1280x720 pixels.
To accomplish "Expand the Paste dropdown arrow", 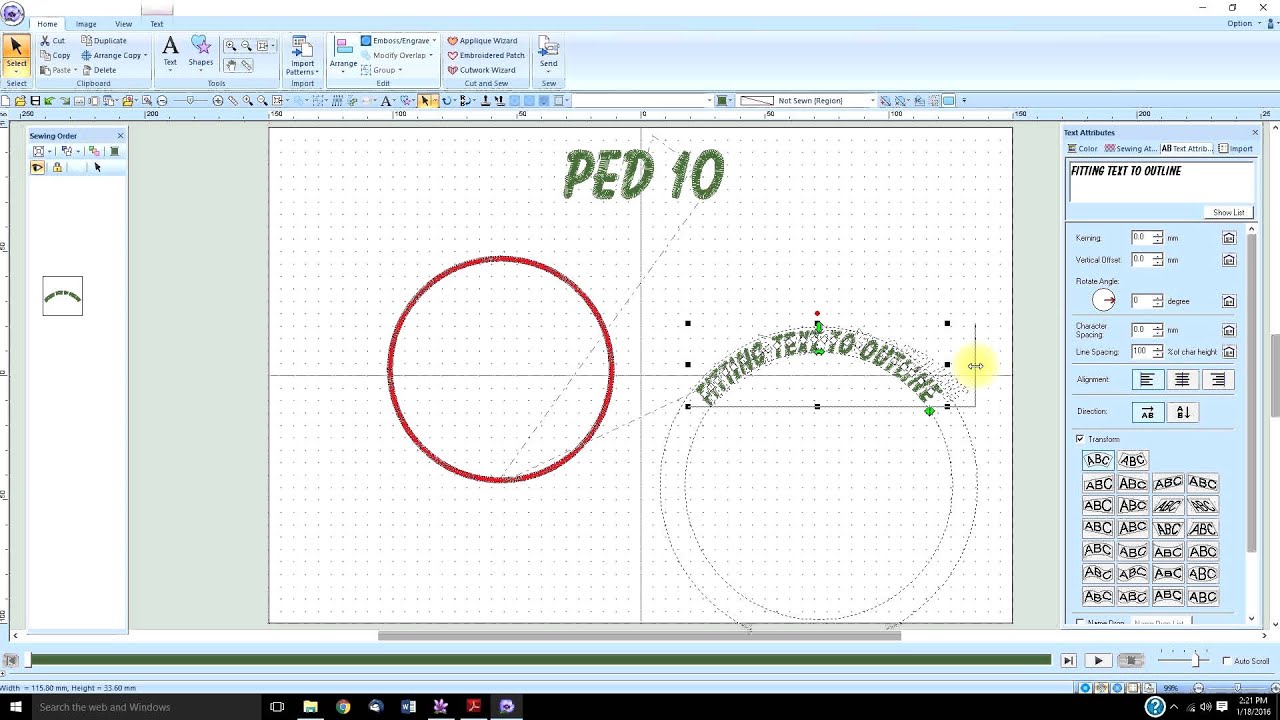I will pyautogui.click(x=76, y=70).
